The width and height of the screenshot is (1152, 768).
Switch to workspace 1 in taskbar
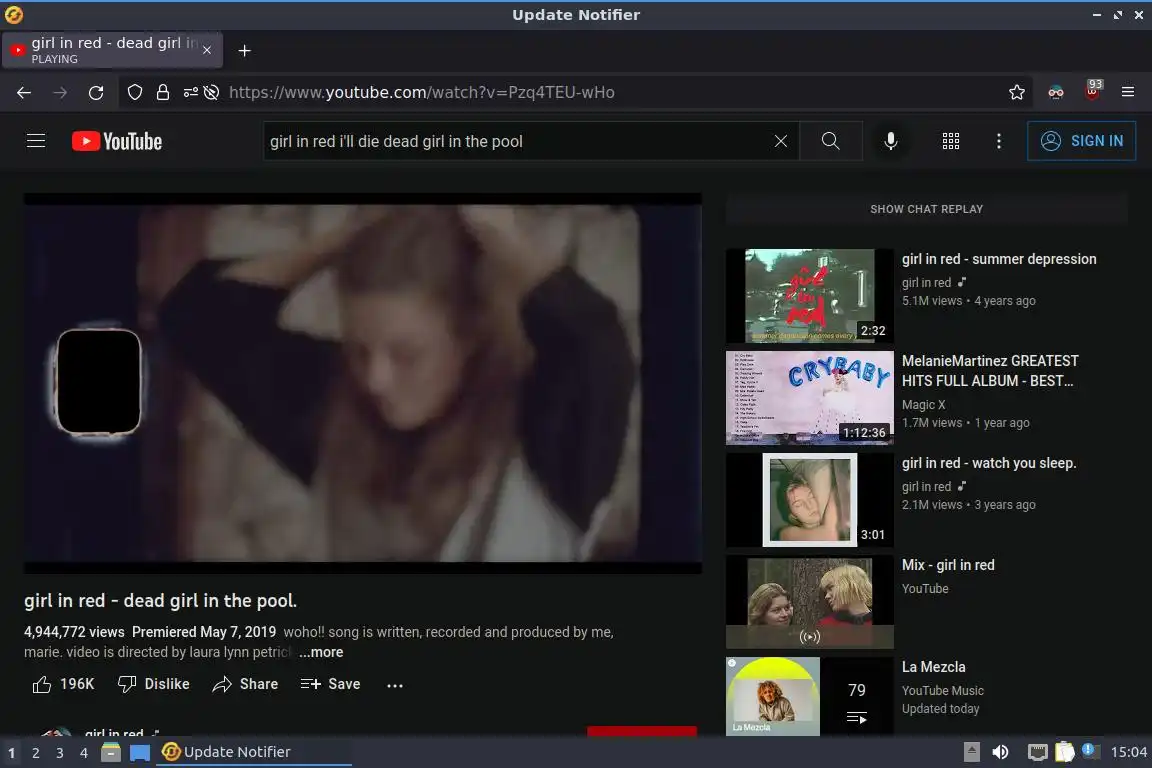12,753
